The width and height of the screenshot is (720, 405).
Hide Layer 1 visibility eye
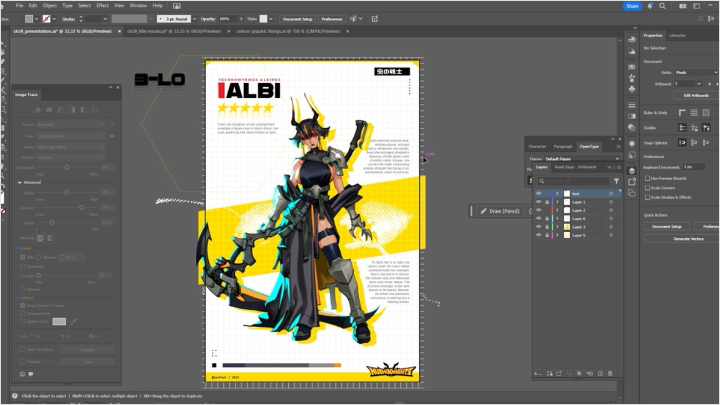(x=539, y=202)
